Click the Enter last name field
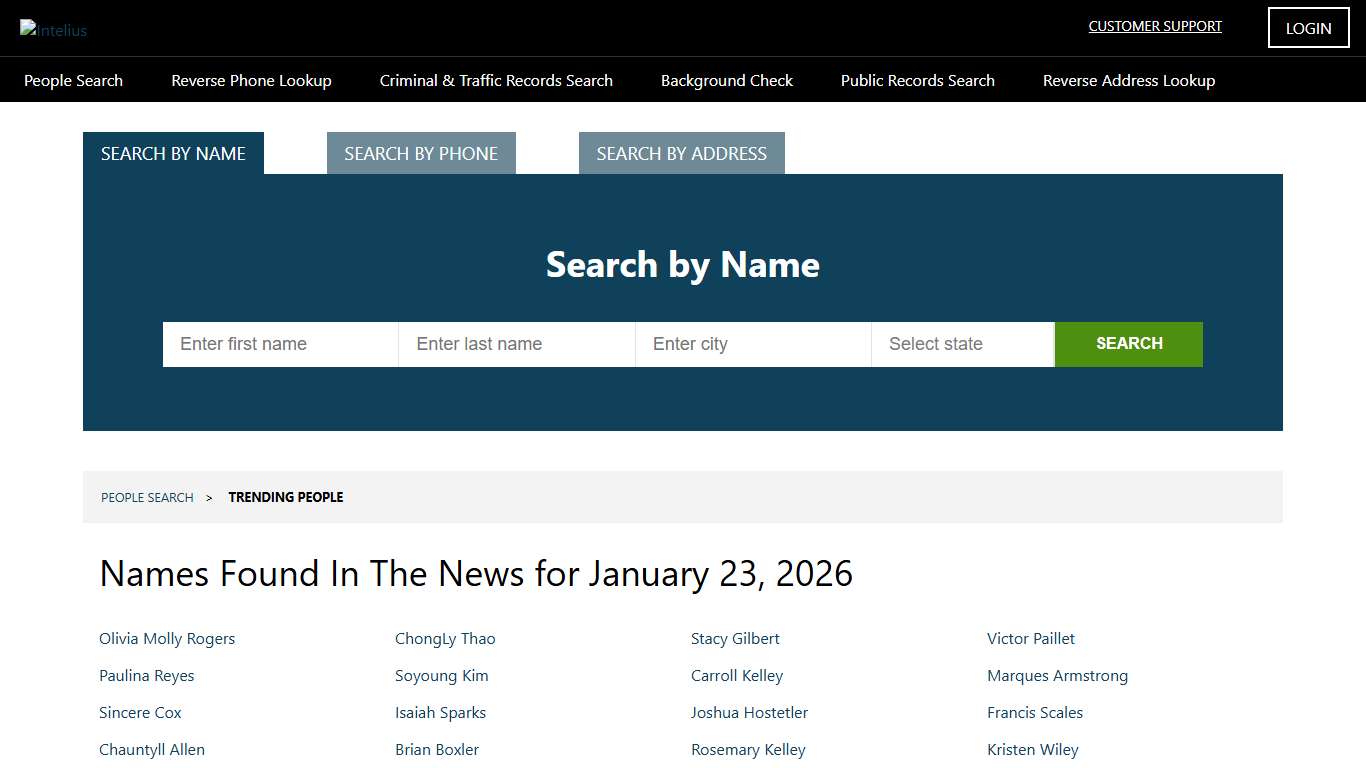This screenshot has height=768, width=1366. [516, 344]
